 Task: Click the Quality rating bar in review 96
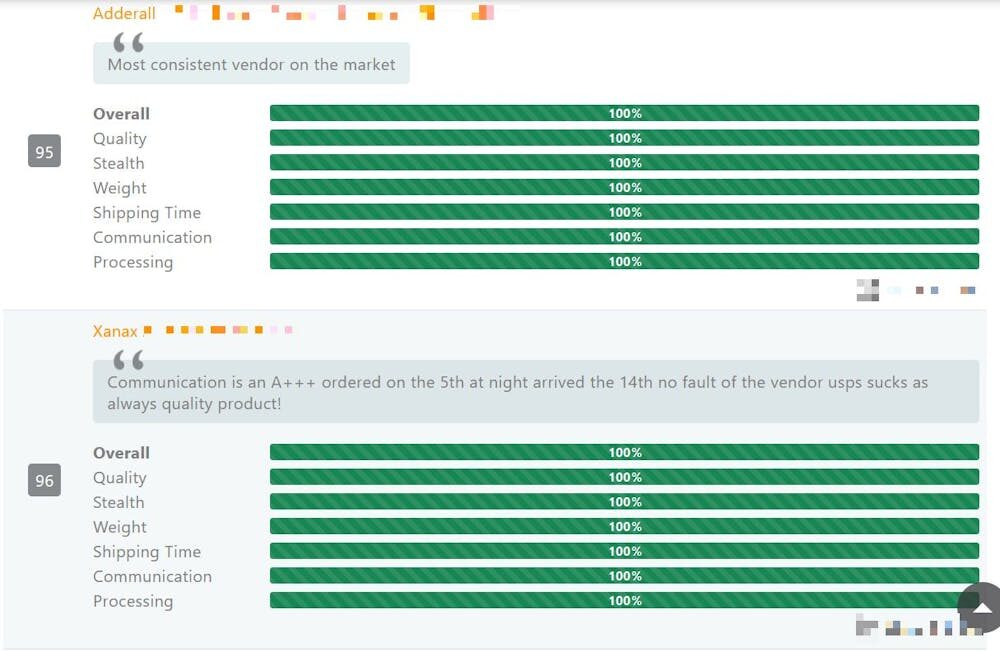624,478
